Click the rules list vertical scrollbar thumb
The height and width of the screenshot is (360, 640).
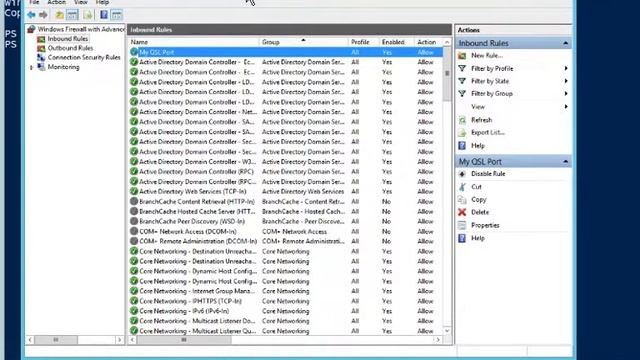coord(447,74)
